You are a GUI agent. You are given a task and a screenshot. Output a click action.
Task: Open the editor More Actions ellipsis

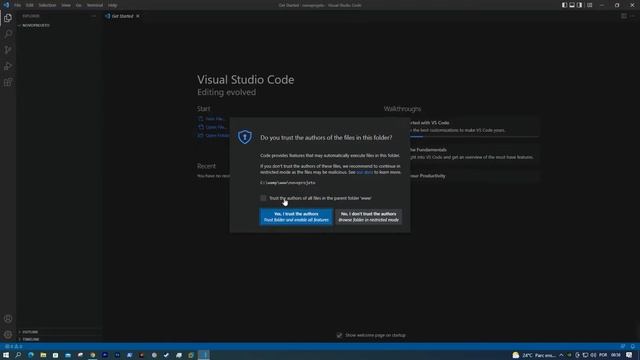632,16
